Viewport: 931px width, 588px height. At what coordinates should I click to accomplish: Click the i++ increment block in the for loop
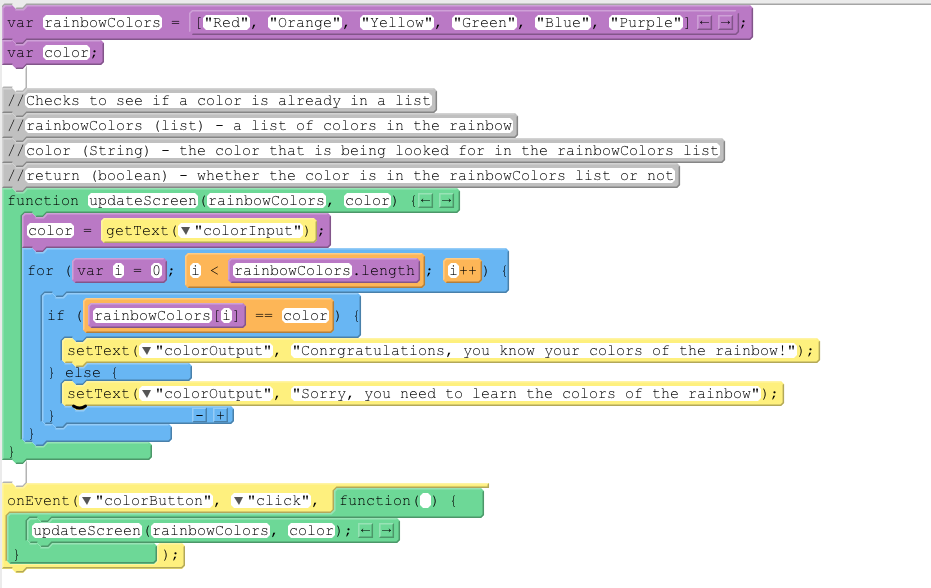pos(463,270)
